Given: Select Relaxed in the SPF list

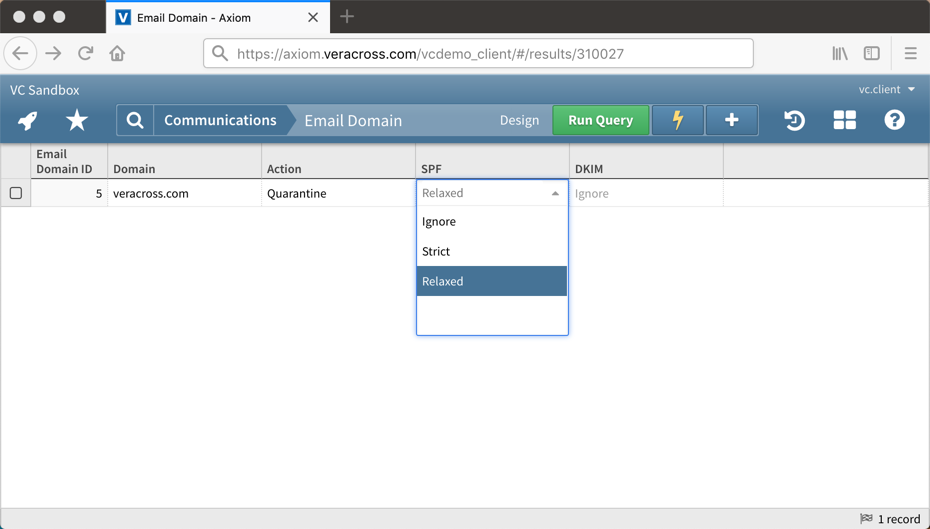Looking at the screenshot, I should [443, 281].
